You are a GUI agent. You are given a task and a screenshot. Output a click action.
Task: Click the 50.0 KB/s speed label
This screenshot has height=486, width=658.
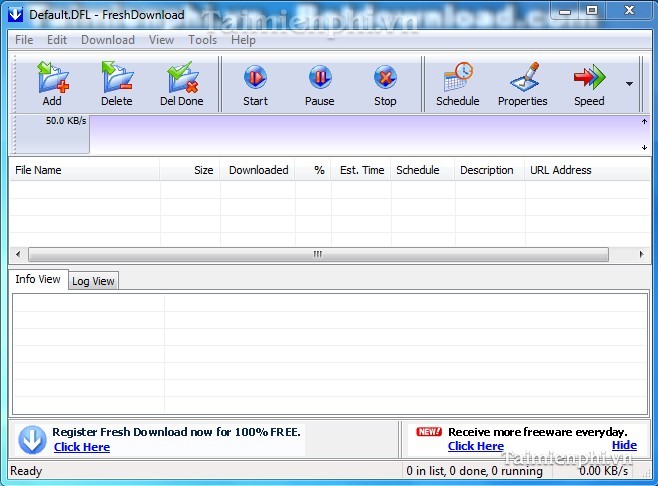coord(66,121)
